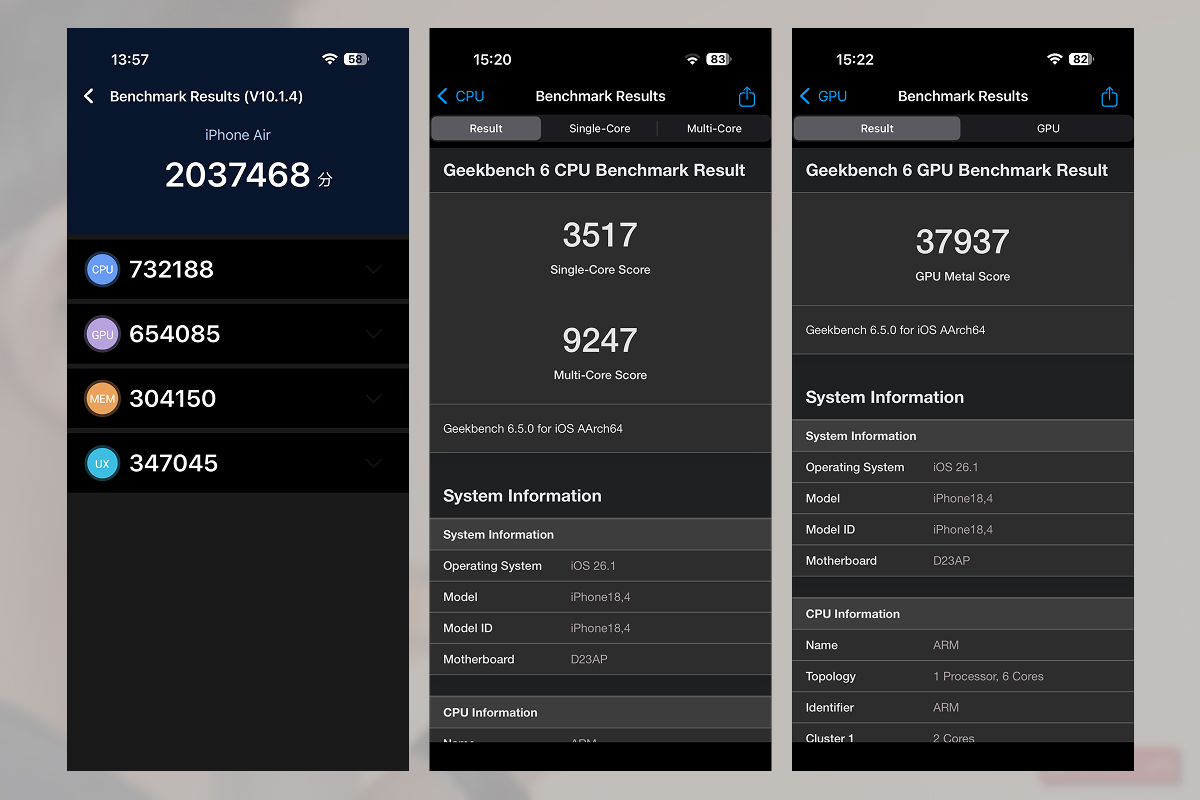Tap the CPU back link in Geekbench
The width and height of the screenshot is (1200, 800).
[x=462, y=96]
